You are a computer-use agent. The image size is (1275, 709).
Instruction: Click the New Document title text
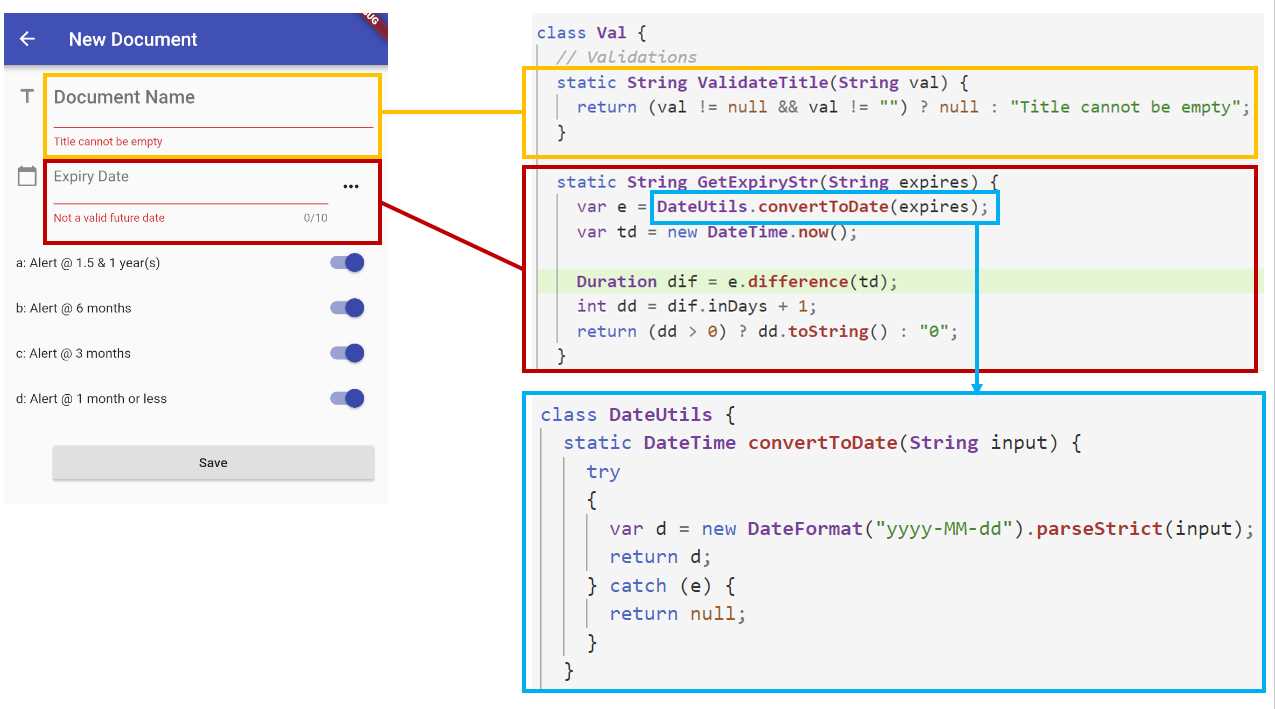click(133, 39)
